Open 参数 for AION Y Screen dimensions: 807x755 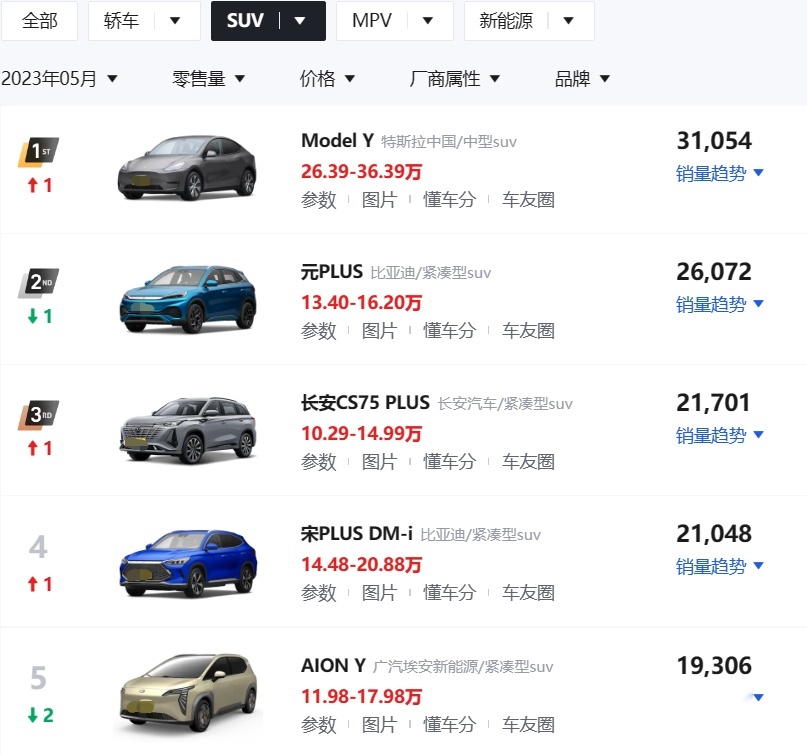pos(319,725)
